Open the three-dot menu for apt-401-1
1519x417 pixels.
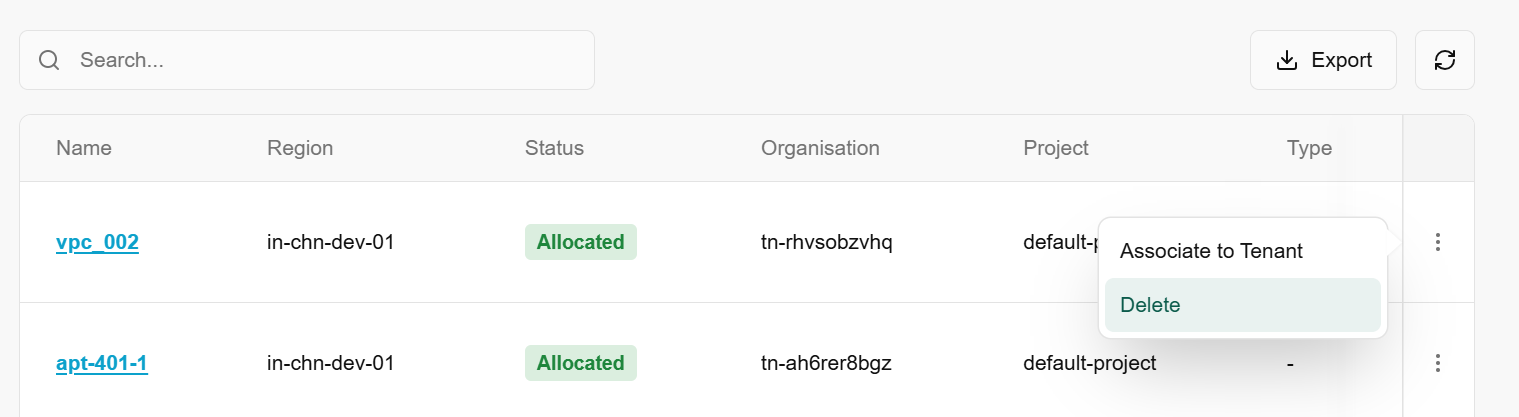(x=1437, y=363)
